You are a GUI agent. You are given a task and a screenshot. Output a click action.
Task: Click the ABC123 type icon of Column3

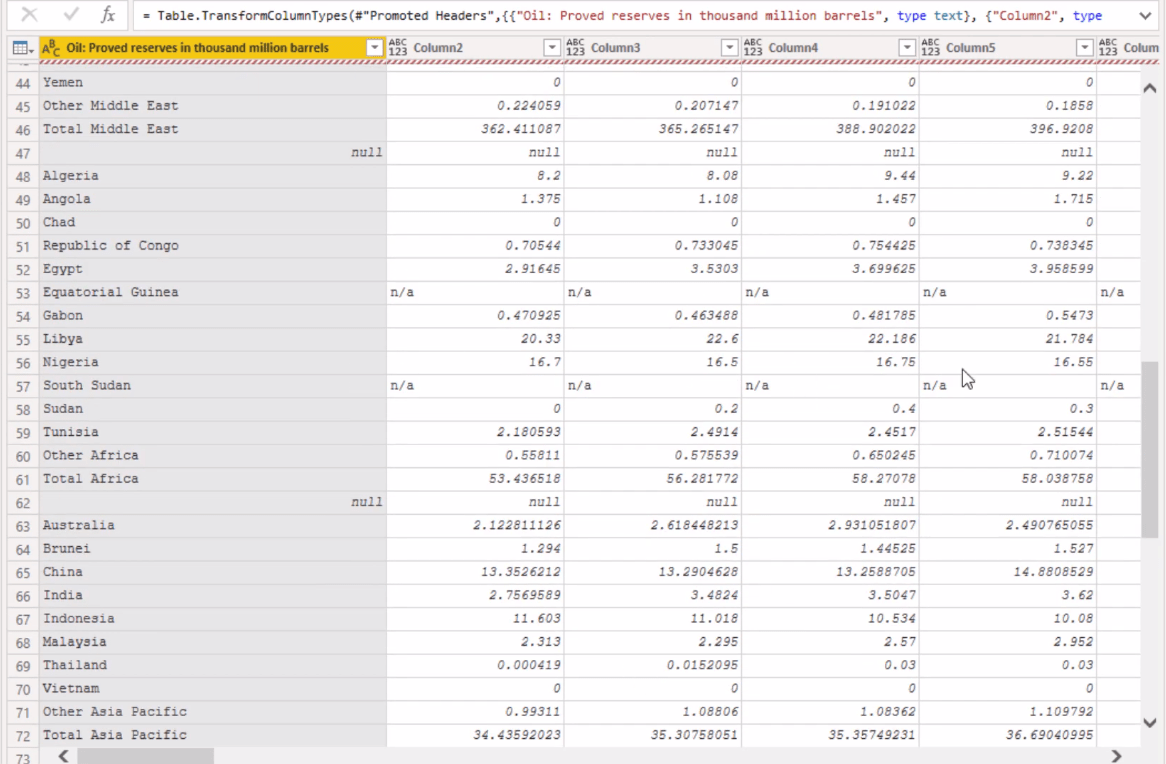576,48
